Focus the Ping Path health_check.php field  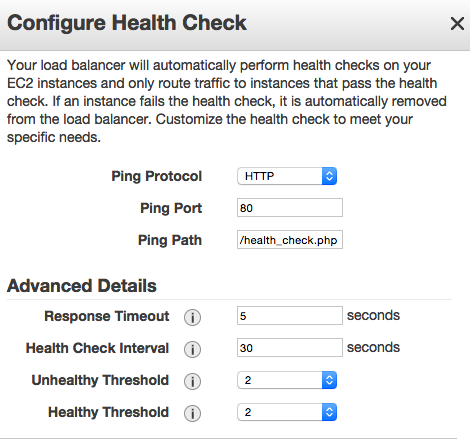pyautogui.click(x=290, y=240)
